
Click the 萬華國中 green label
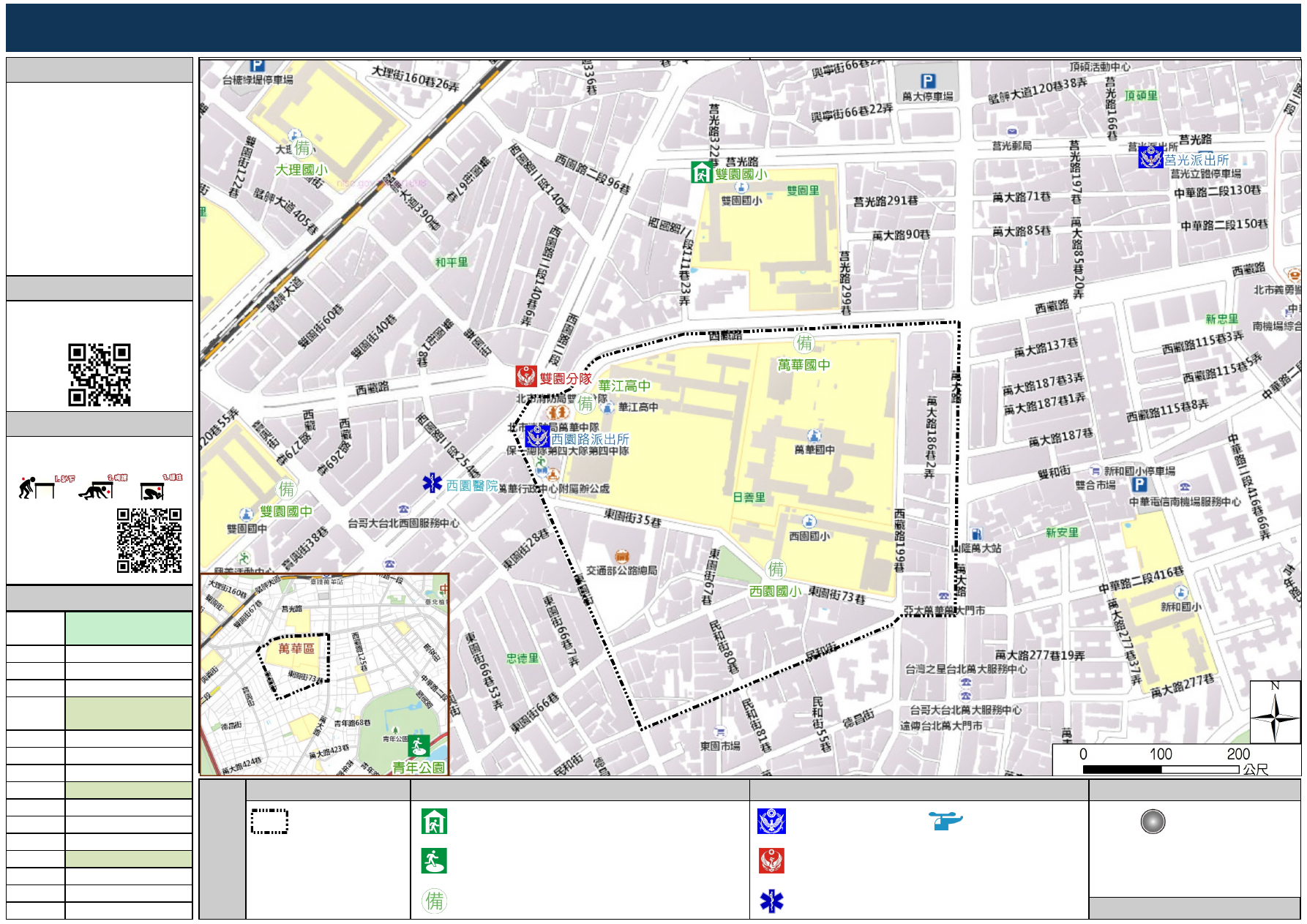click(804, 364)
